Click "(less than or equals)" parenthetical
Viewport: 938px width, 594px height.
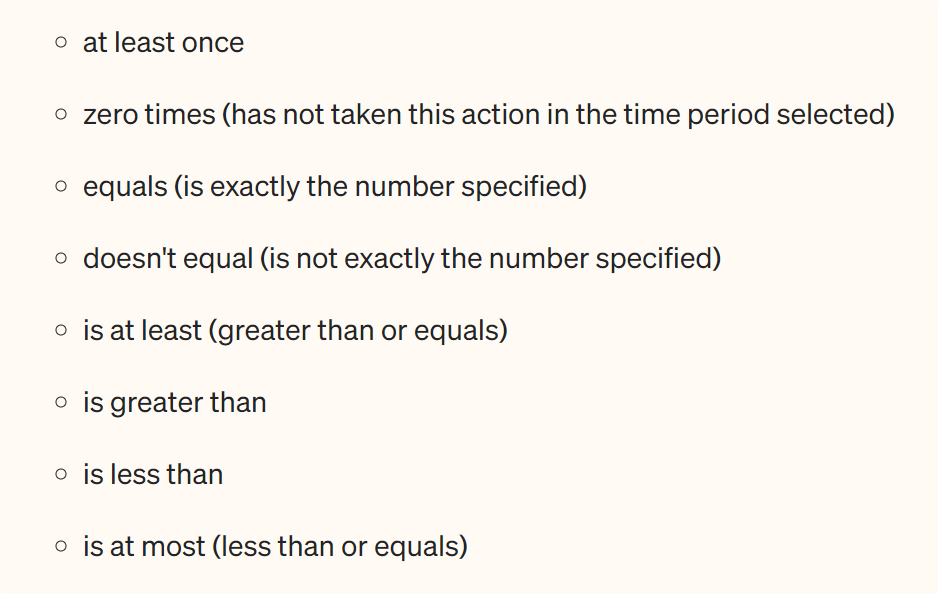336,547
